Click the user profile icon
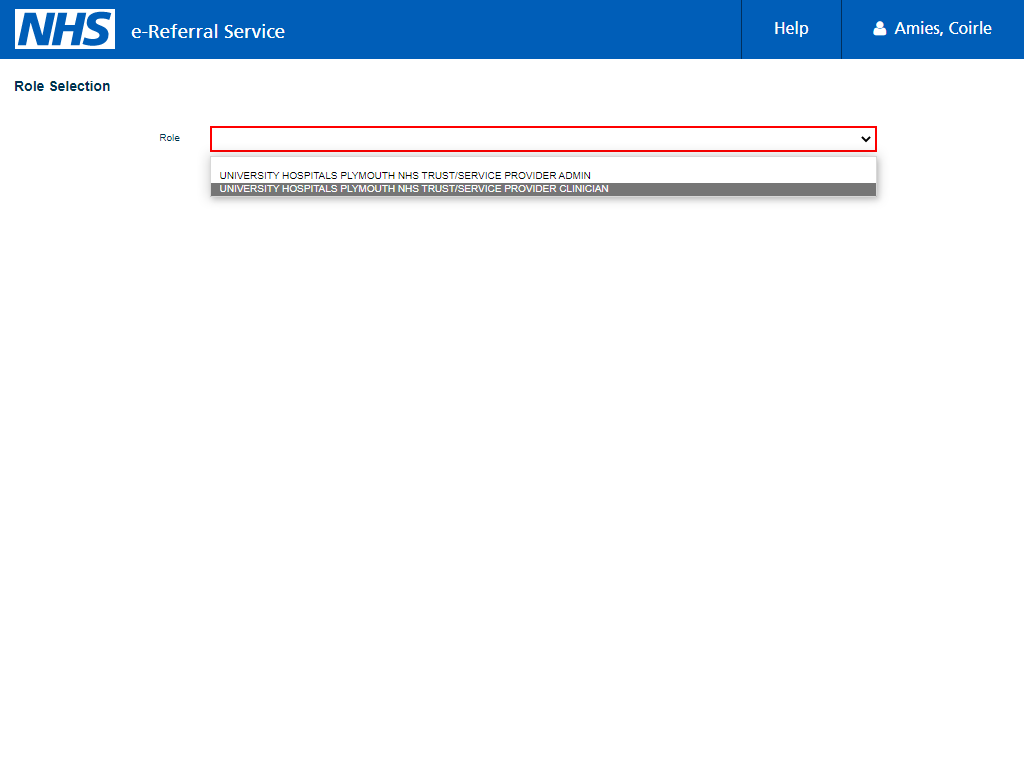The width and height of the screenshot is (1024, 768). tap(880, 29)
